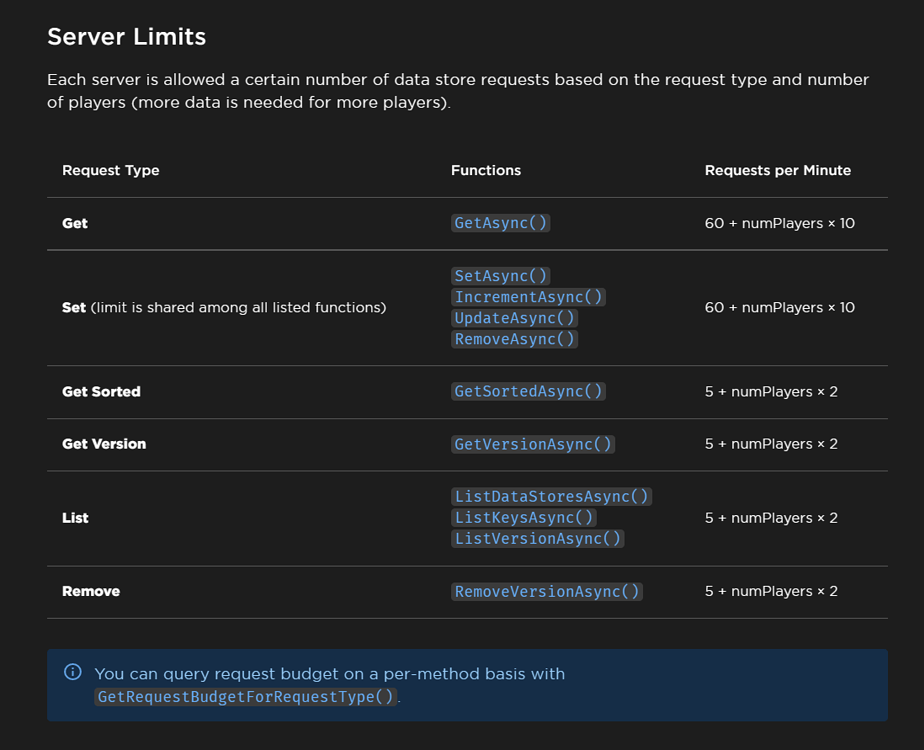Select the RemoveVersionAsync() code link

[546, 591]
